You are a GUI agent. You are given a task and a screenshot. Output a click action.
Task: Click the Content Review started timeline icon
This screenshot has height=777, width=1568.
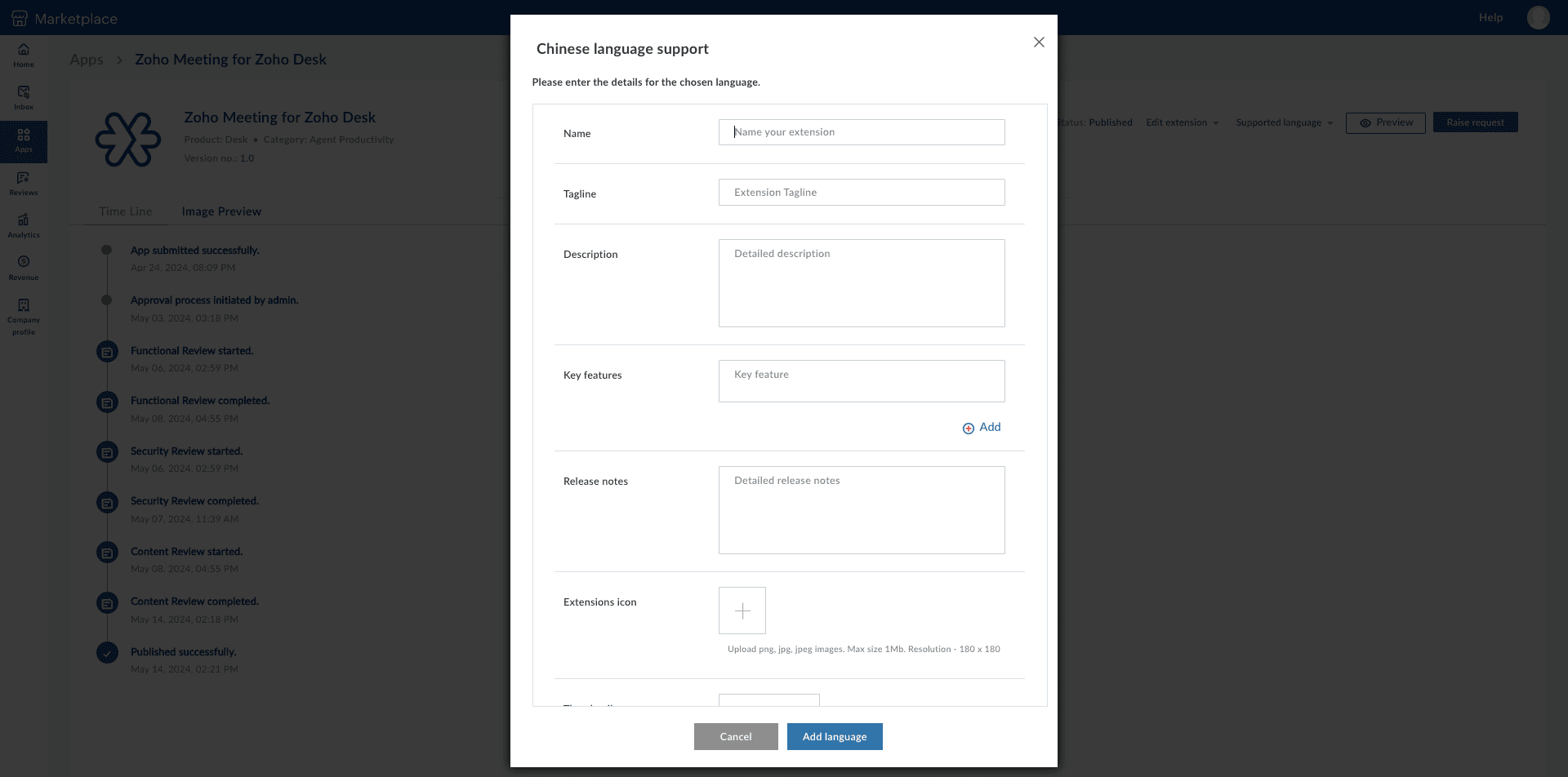coord(107,553)
